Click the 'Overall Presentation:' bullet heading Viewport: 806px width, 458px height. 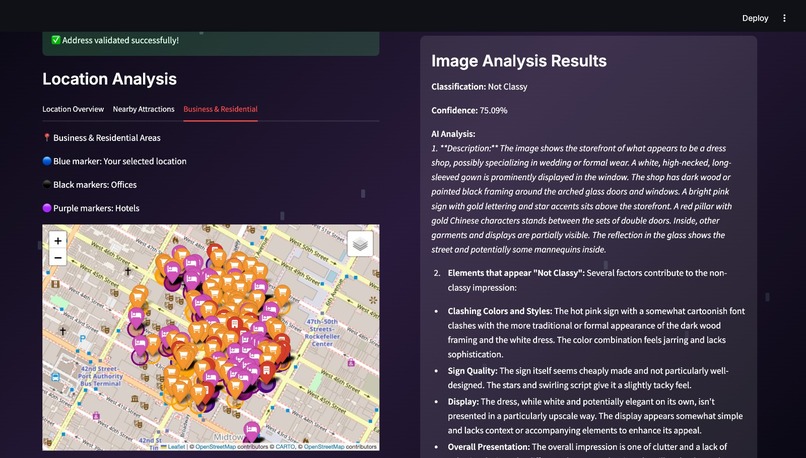[x=488, y=447]
